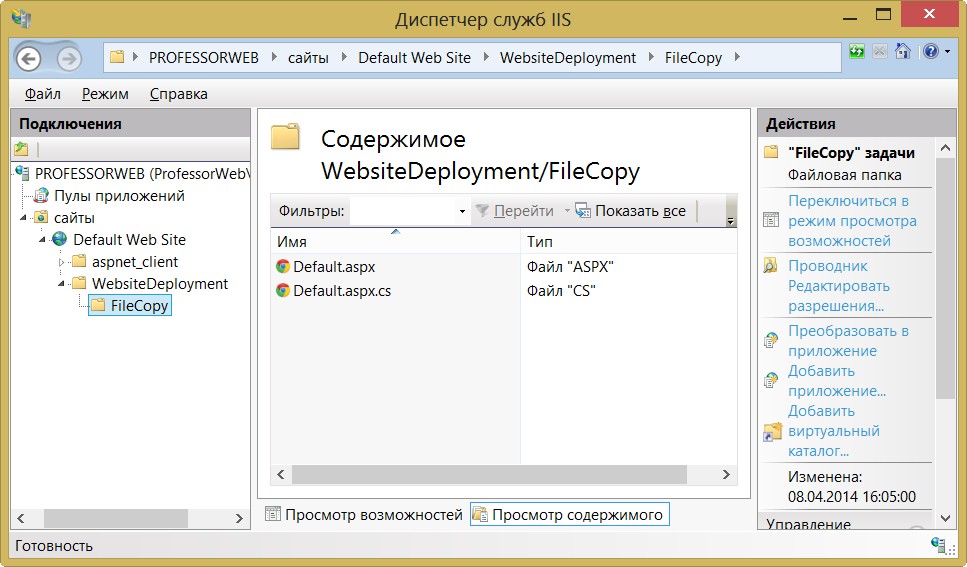Screen dimensions: 967x567
Task: Click the PROFESSORWEB server icon in the tree
Action: pos(23,173)
